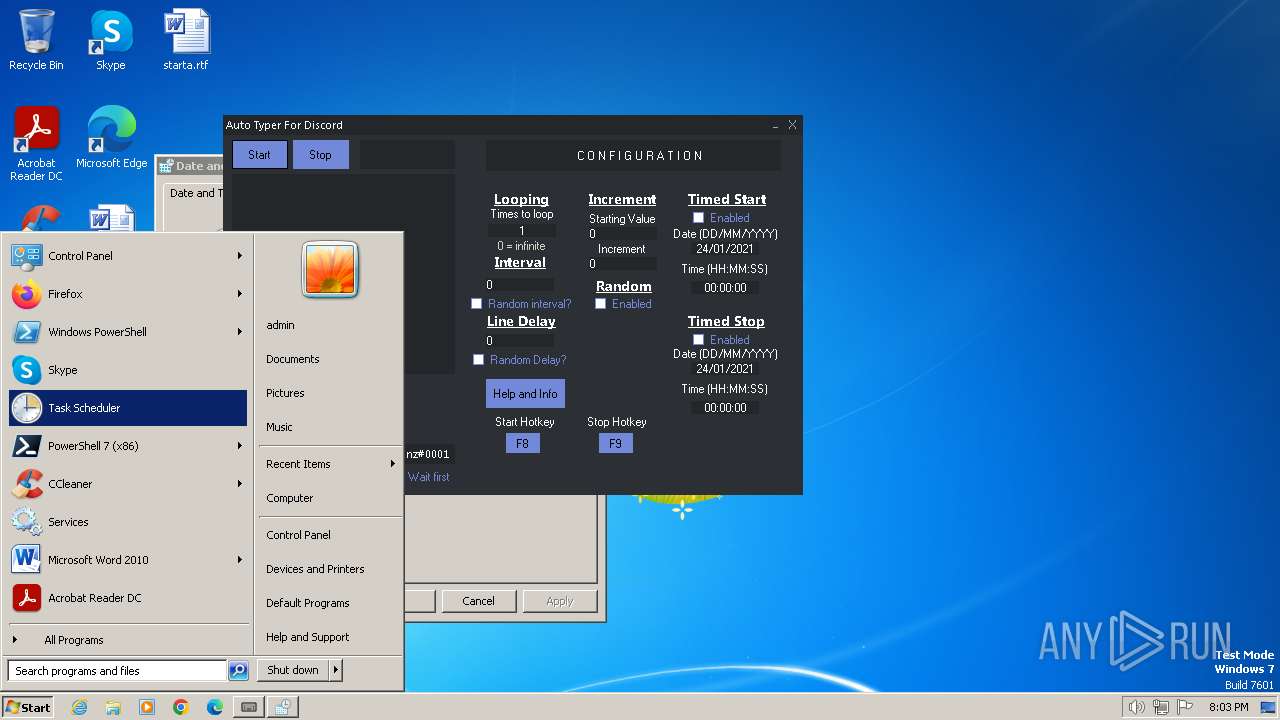Image resolution: width=1280 pixels, height=720 pixels.
Task: Click the volume speaker tray icon
Action: (x=1136, y=707)
